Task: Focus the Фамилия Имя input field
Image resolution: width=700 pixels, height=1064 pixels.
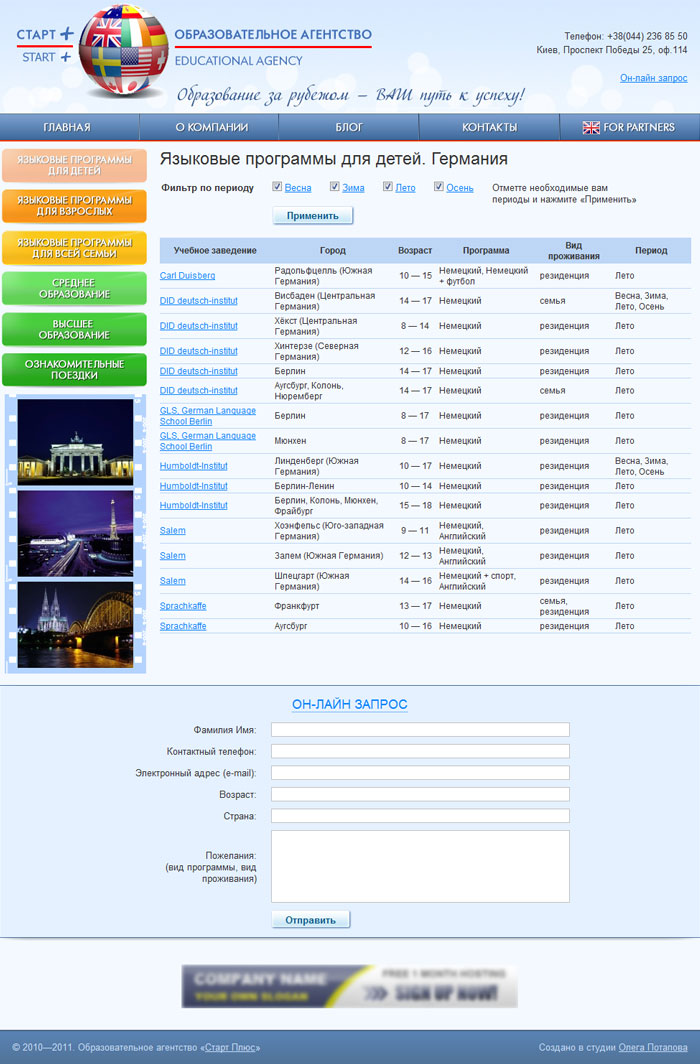Action: [421, 729]
